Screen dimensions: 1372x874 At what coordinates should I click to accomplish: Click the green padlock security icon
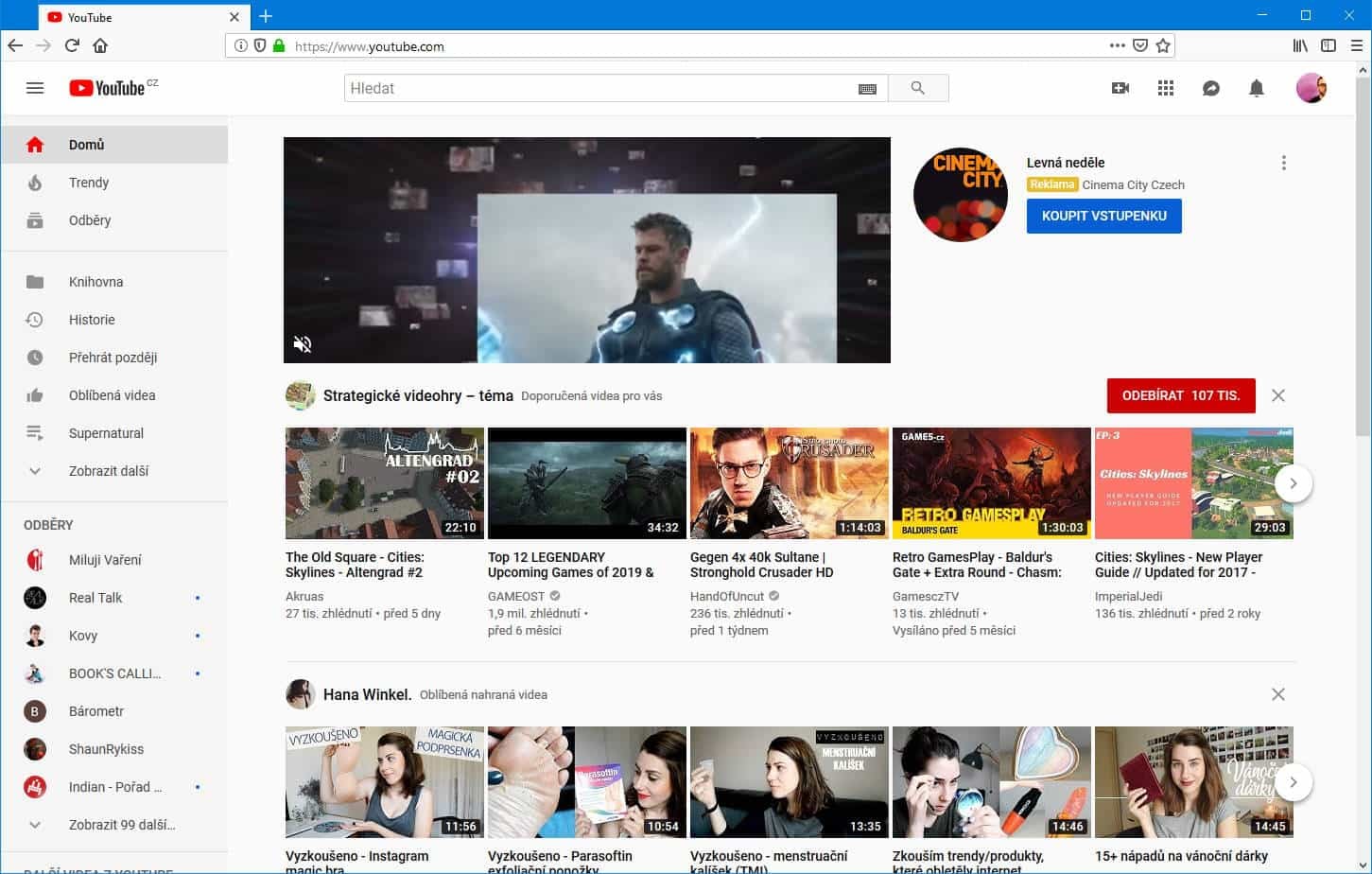click(x=279, y=45)
